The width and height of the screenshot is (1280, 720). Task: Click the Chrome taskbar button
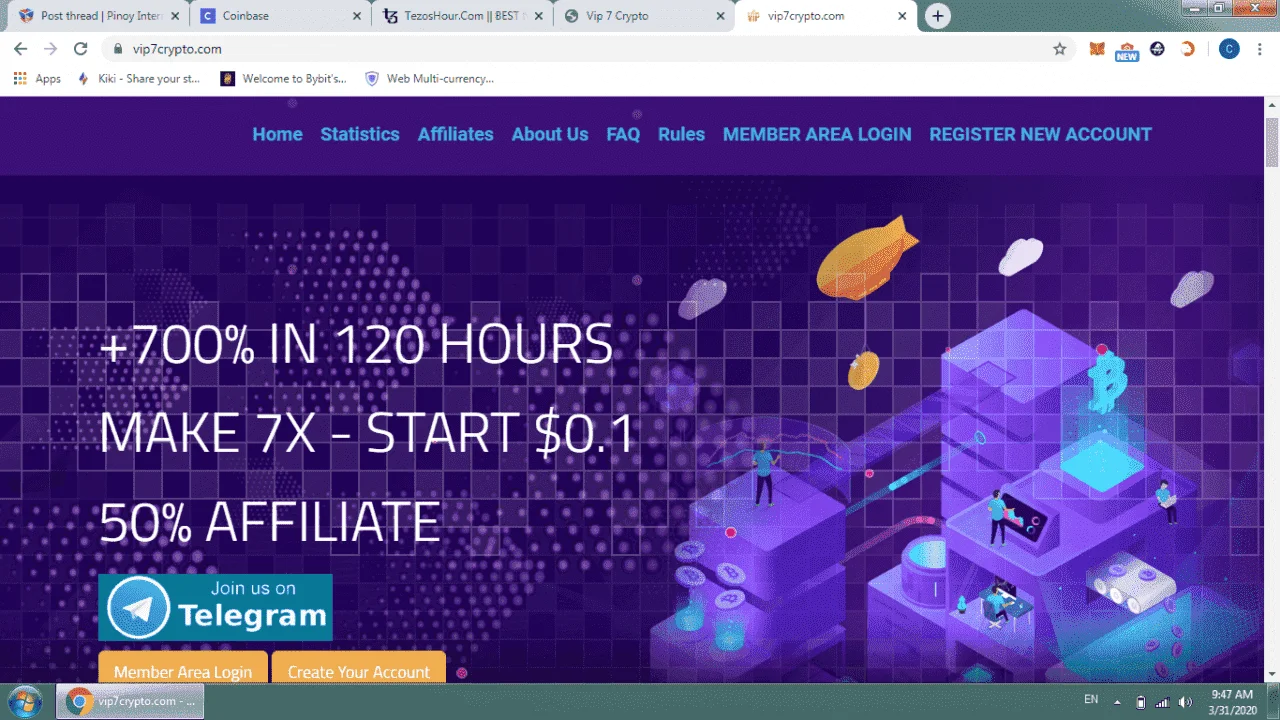click(x=130, y=701)
